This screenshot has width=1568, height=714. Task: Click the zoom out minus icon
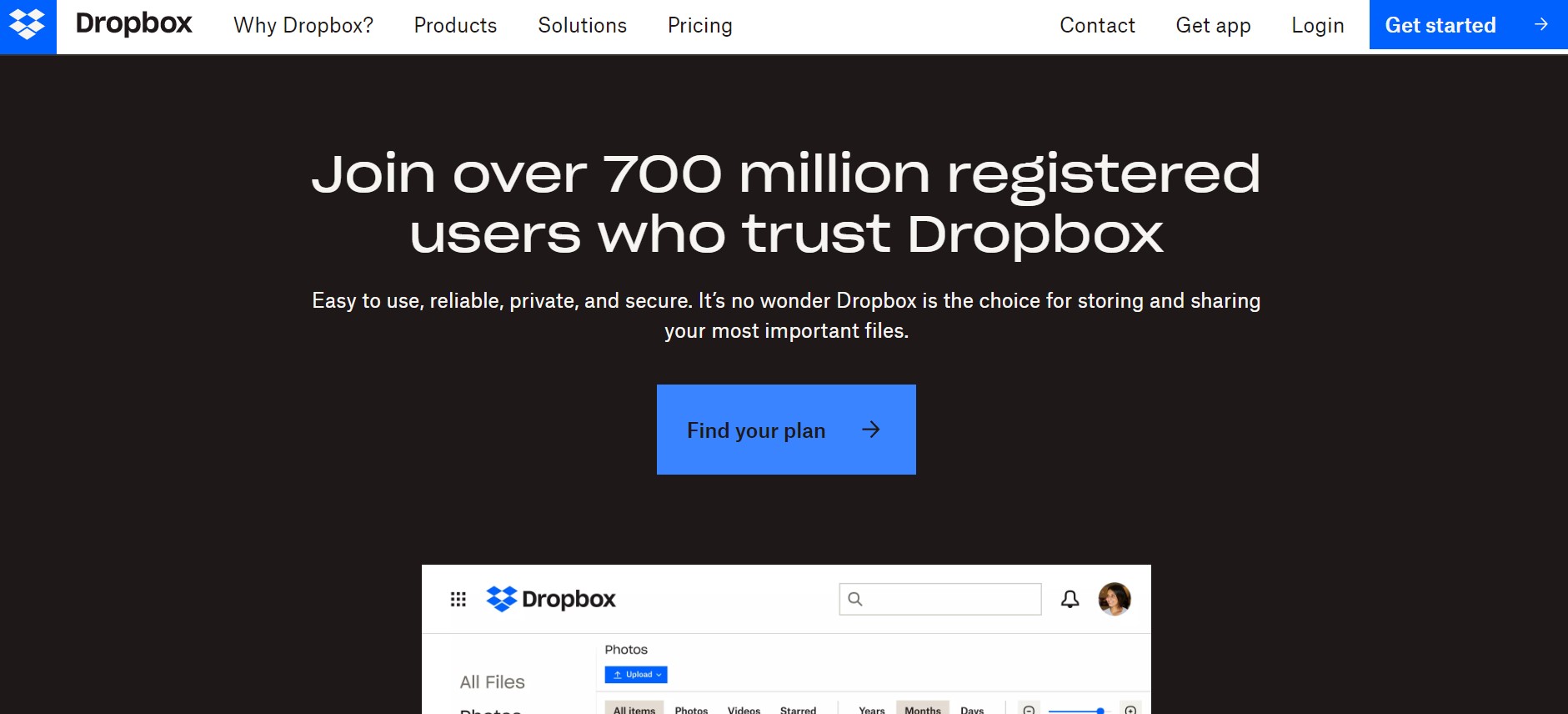pos(1029,710)
